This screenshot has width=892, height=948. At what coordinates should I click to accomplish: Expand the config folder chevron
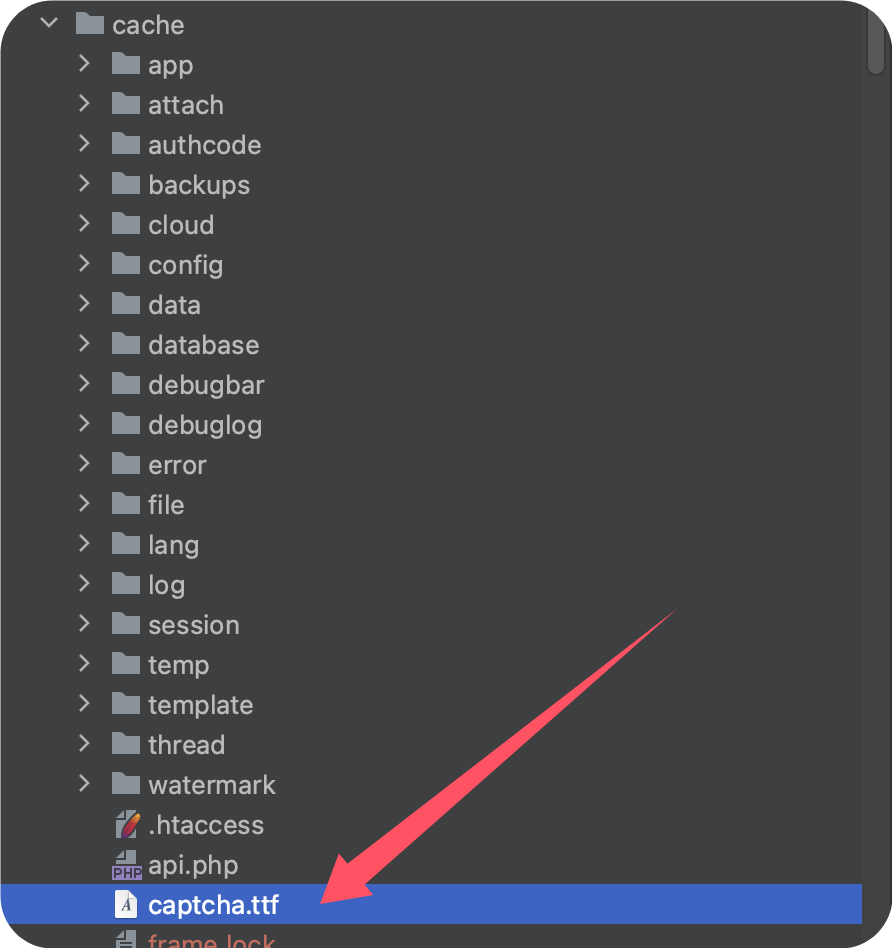click(84, 264)
